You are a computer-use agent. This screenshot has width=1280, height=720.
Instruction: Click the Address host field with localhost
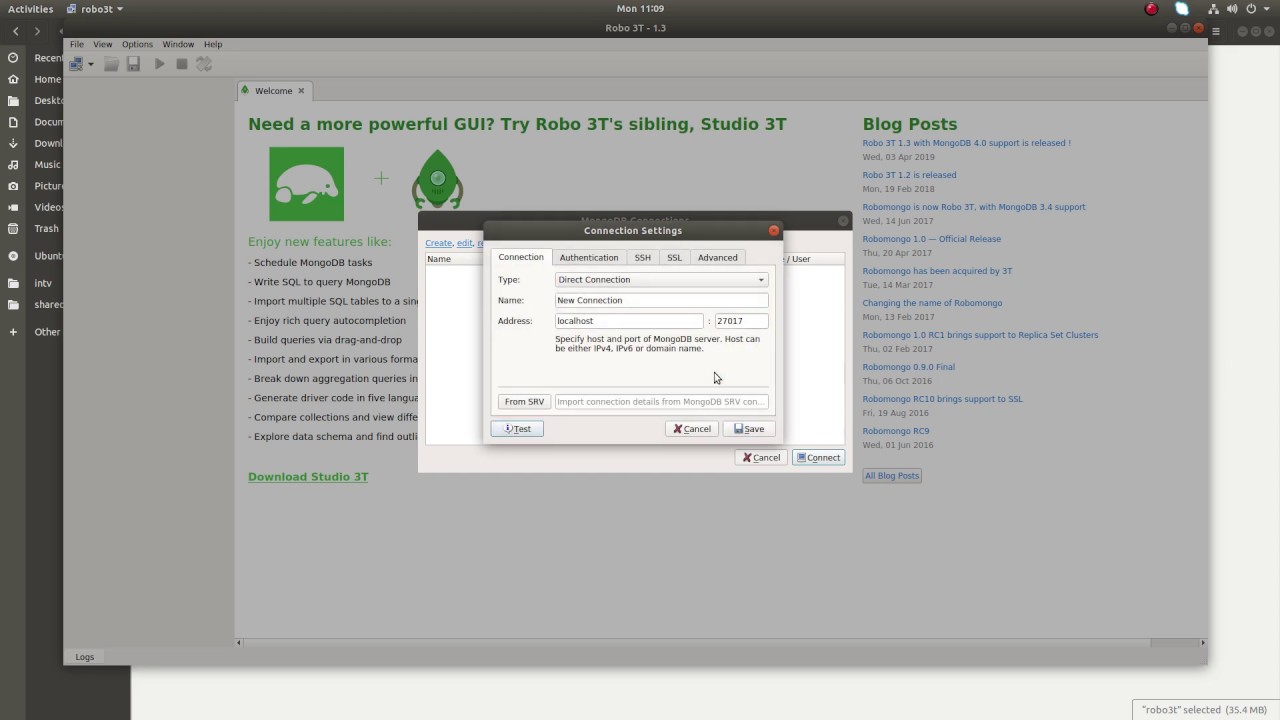pyautogui.click(x=629, y=321)
